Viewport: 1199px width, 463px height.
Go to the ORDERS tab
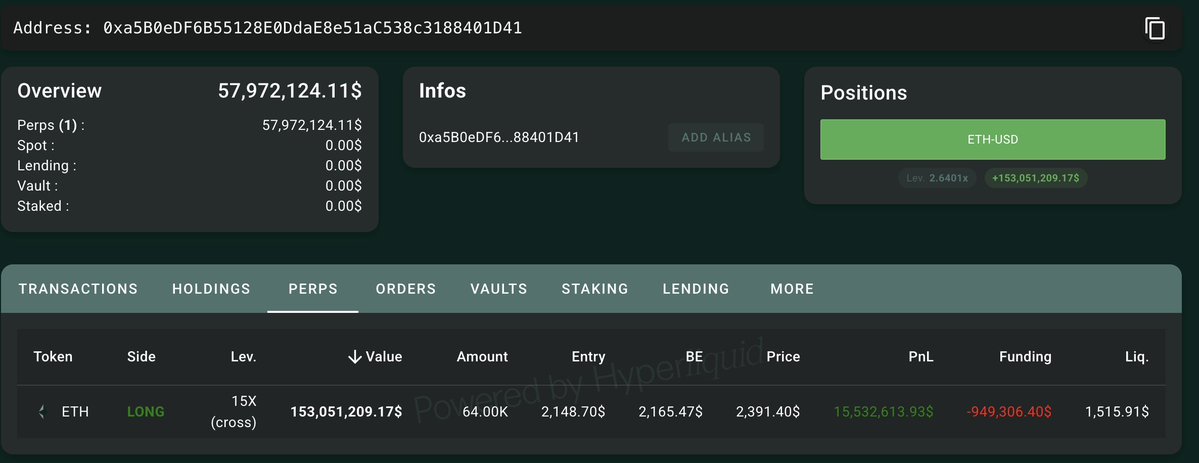pos(406,289)
